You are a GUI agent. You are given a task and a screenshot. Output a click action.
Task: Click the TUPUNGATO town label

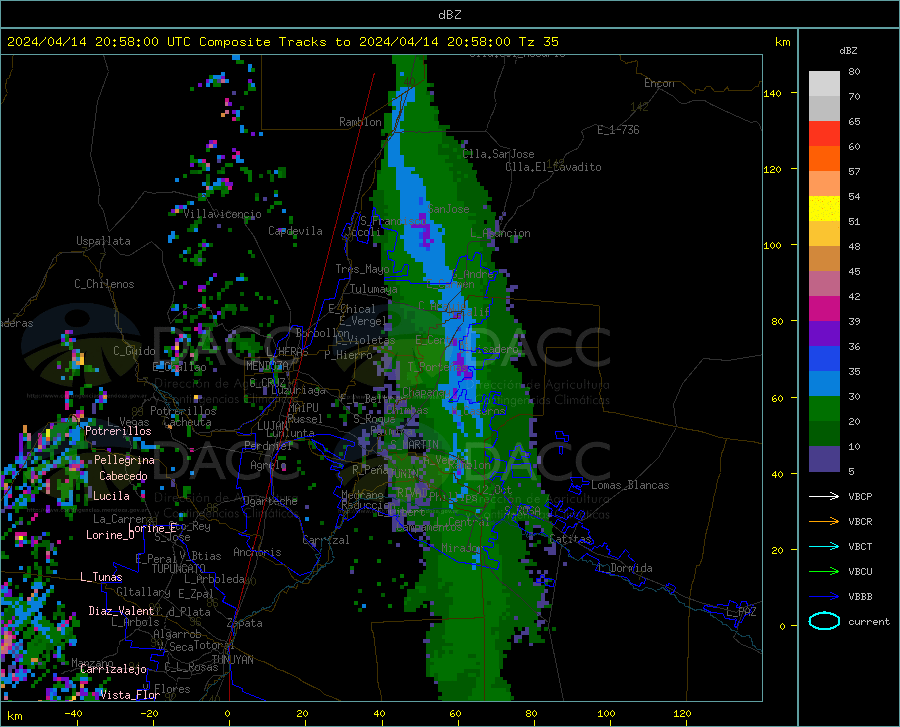(179, 569)
